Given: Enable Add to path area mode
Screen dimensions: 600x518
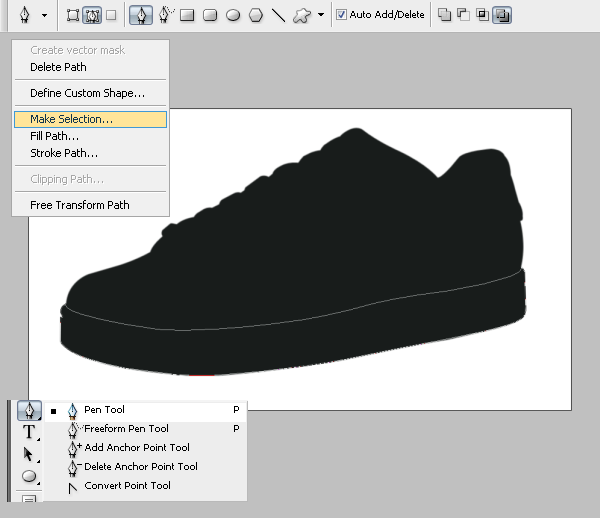Looking at the screenshot, I should pos(444,15).
